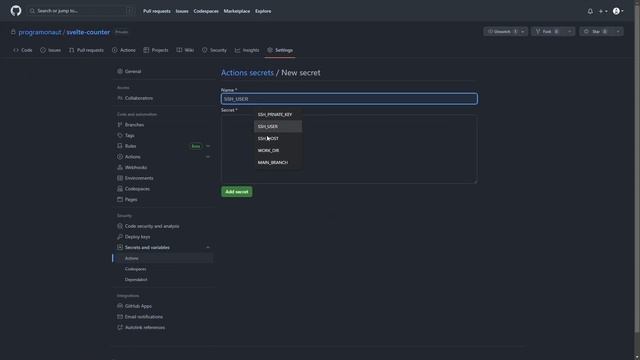This screenshot has height=360, width=640.
Task: Click the Add secret button
Action: (237, 192)
